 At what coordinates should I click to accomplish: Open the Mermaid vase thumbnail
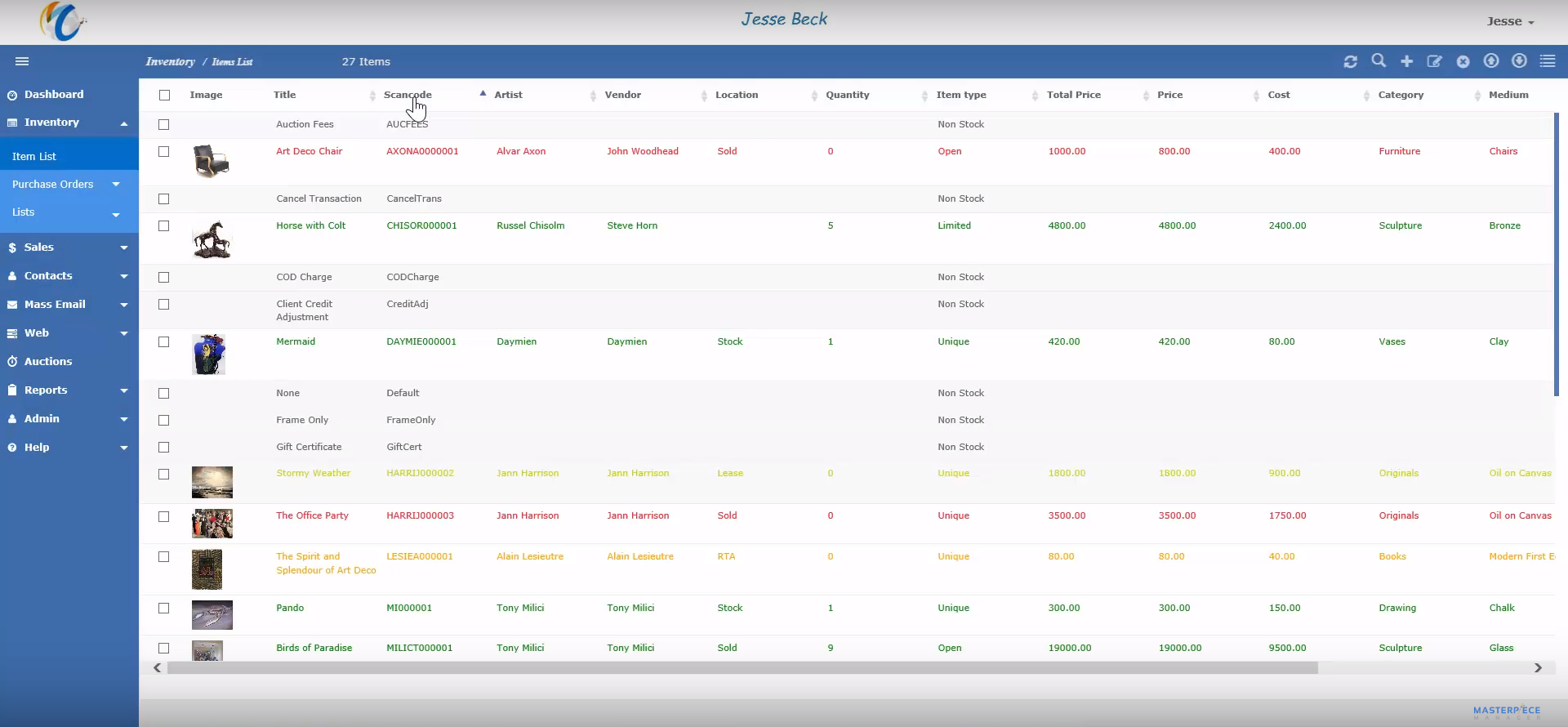click(209, 355)
